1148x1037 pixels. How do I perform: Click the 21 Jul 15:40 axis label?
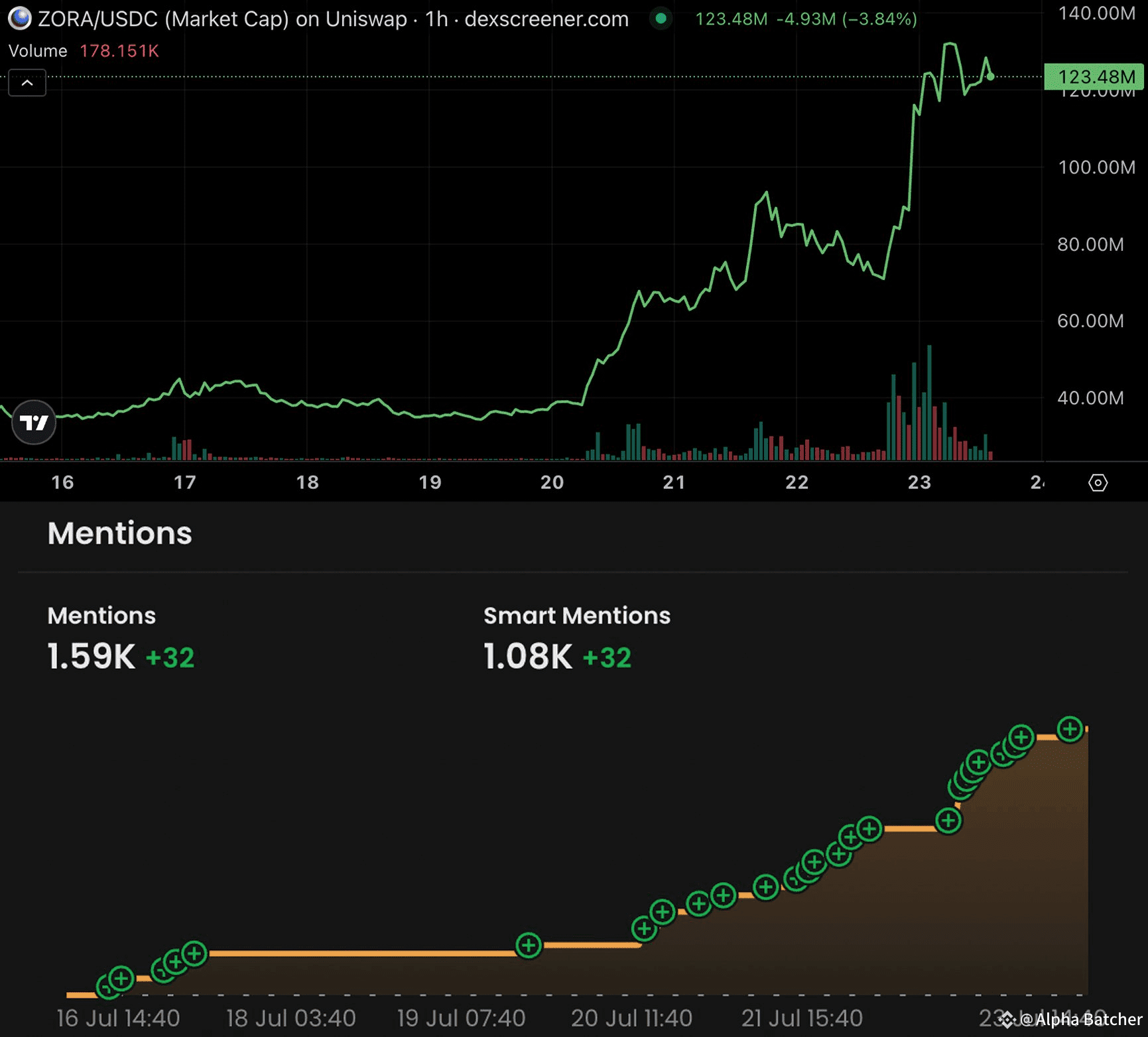(x=802, y=1018)
